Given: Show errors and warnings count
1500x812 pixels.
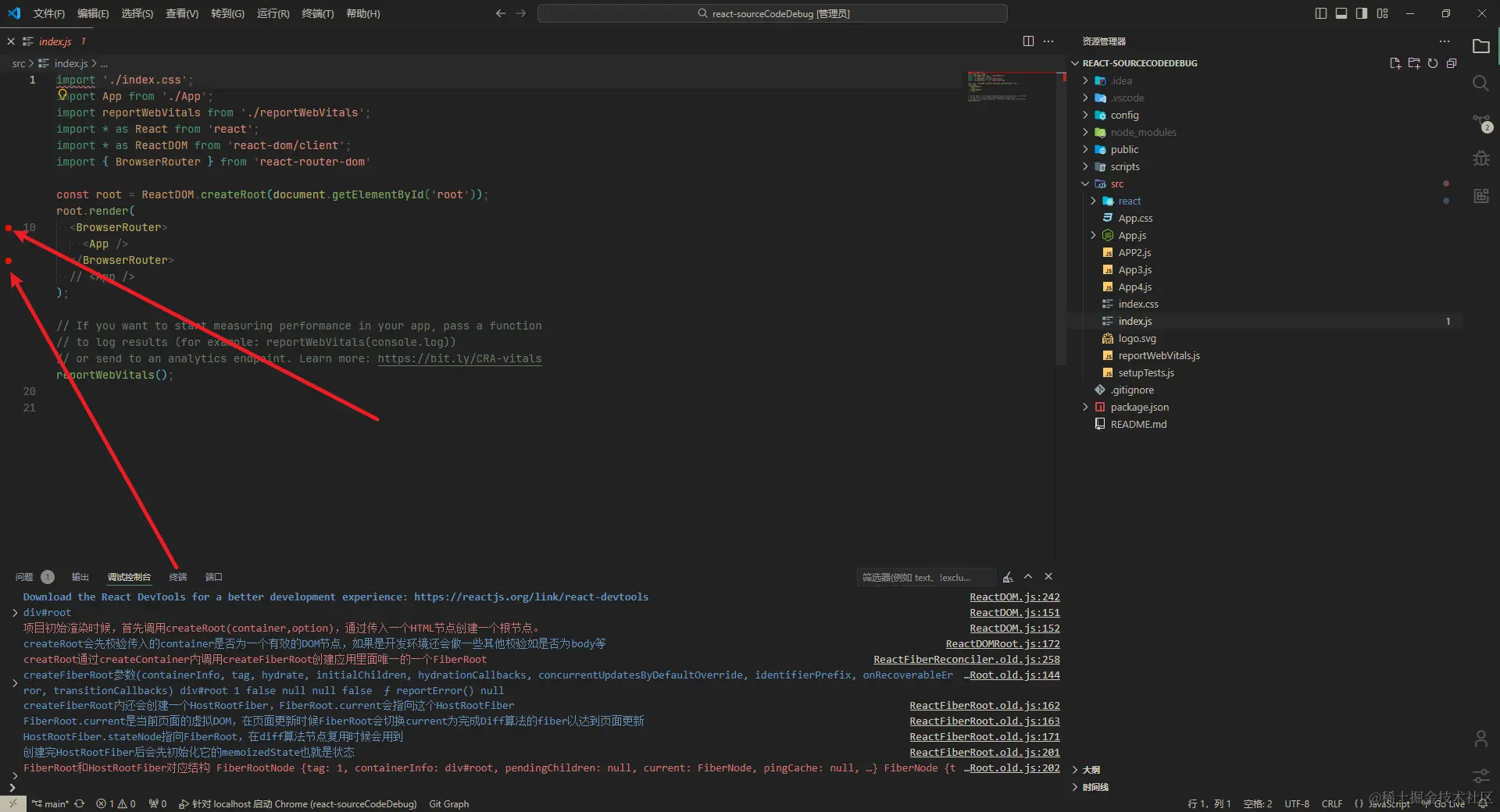Looking at the screenshot, I should 116,803.
